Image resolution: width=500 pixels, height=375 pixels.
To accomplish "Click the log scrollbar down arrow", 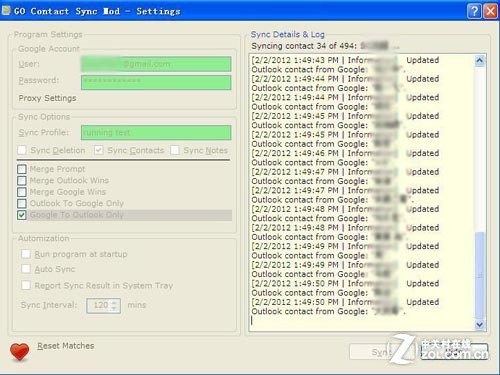I will point(480,324).
